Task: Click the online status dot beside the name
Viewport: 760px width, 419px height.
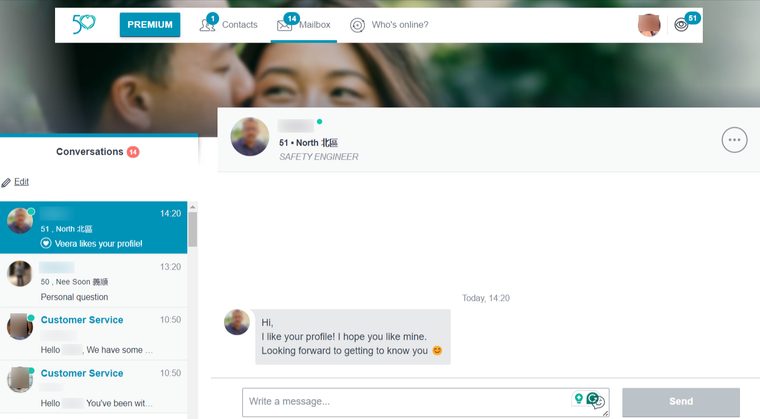Action: (x=319, y=121)
